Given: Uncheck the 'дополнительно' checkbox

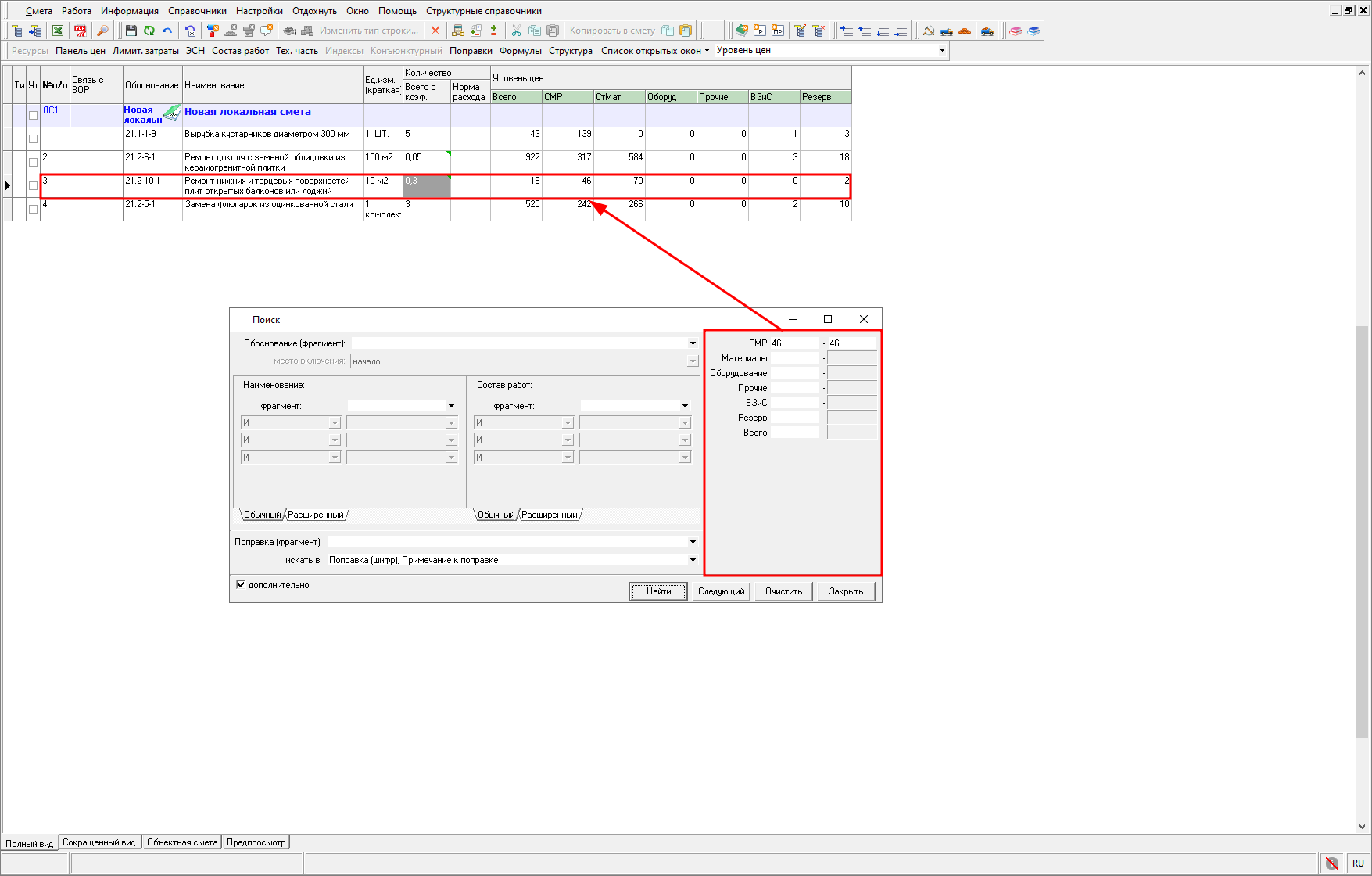Looking at the screenshot, I should pyautogui.click(x=241, y=584).
